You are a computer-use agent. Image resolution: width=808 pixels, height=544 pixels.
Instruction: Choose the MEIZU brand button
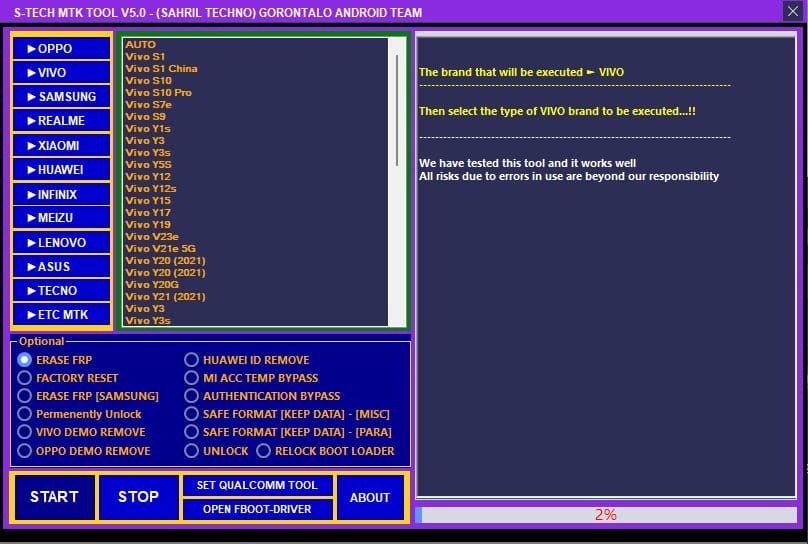[61, 217]
